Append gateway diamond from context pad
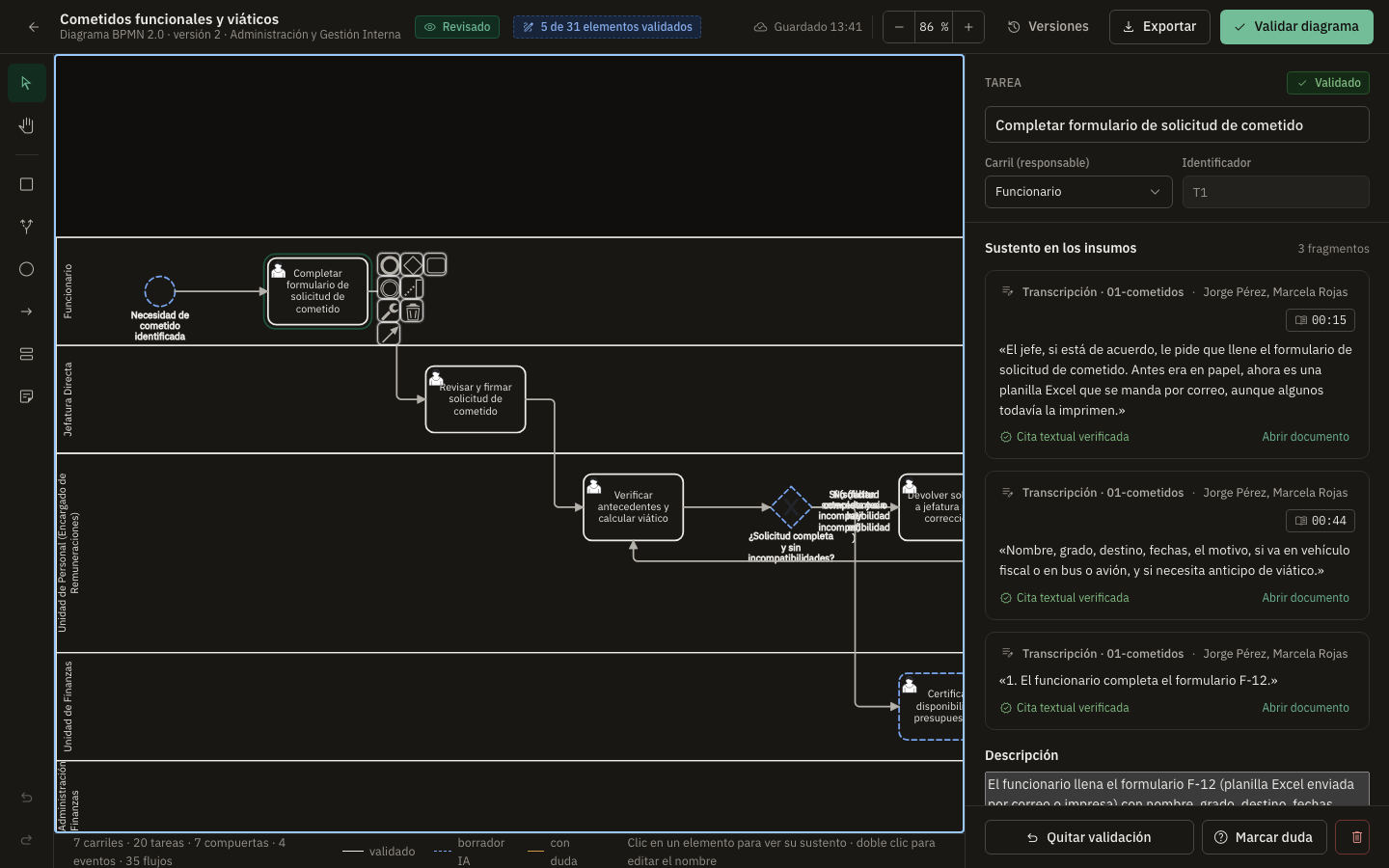Screen dimensions: 1389x868 413,264
